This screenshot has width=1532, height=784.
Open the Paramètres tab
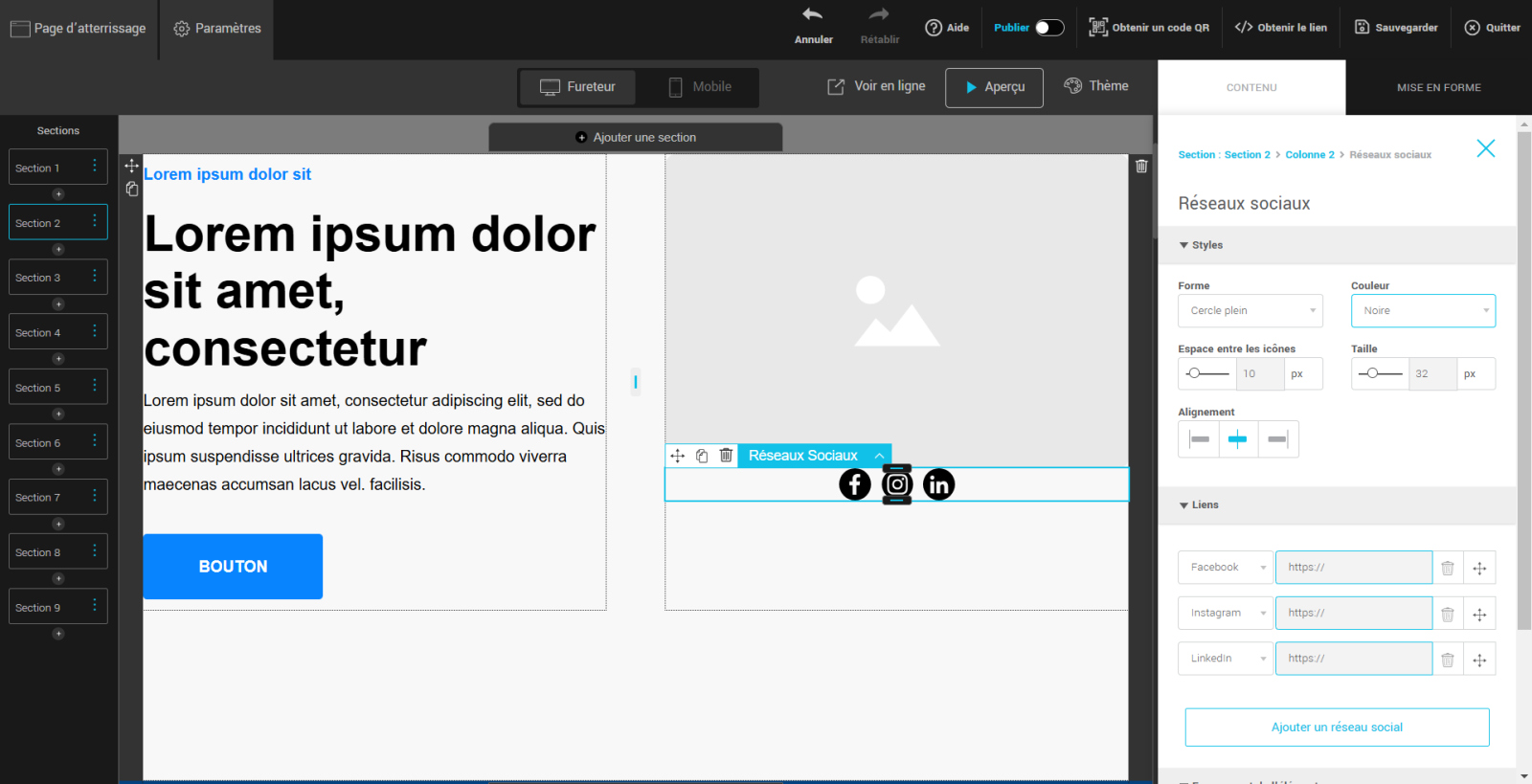tap(217, 29)
